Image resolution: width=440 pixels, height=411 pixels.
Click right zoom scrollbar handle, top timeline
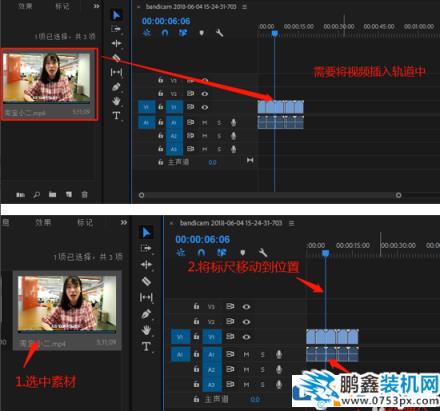point(398,195)
